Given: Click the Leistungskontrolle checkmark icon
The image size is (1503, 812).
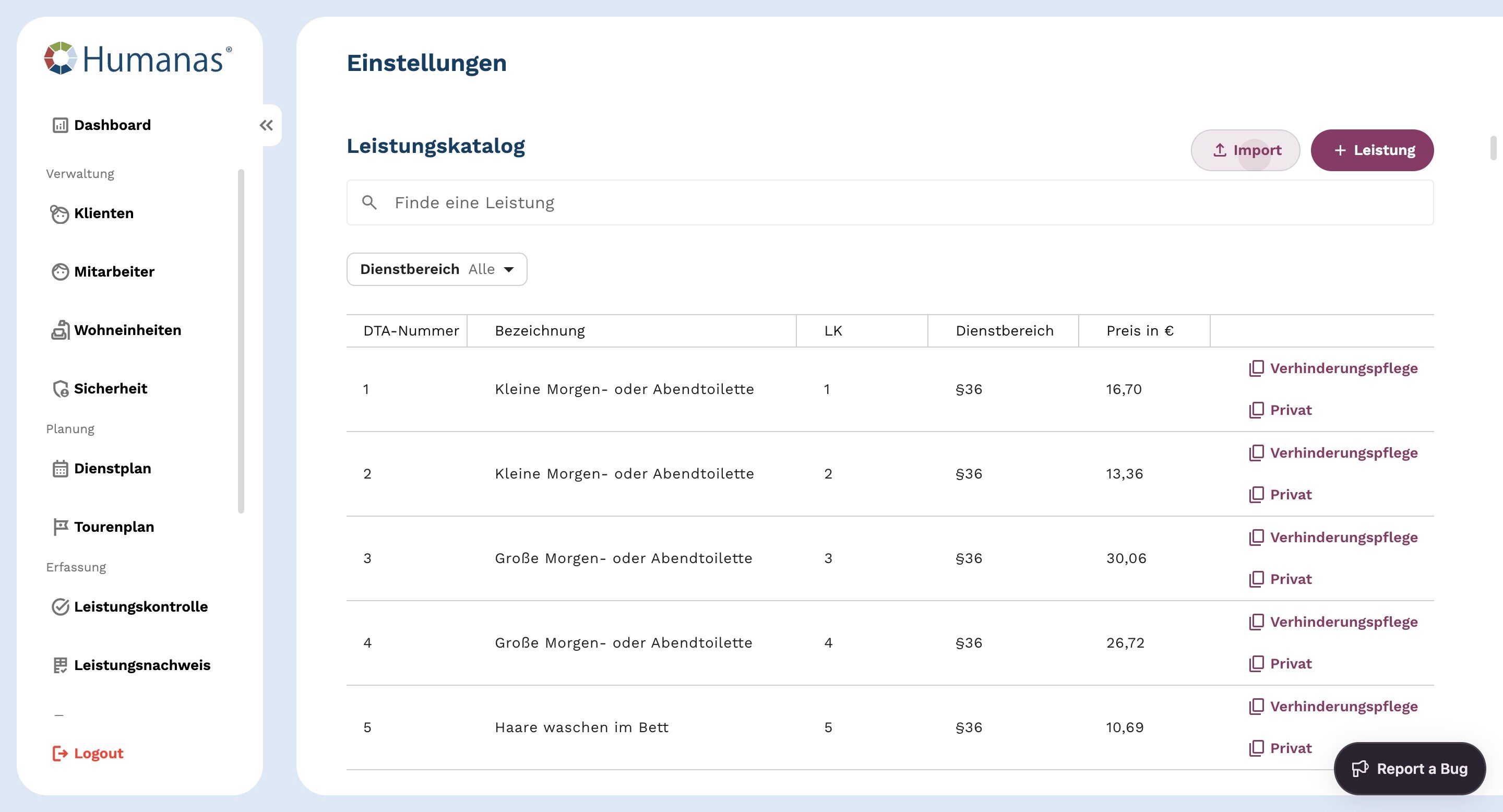Looking at the screenshot, I should [60, 607].
